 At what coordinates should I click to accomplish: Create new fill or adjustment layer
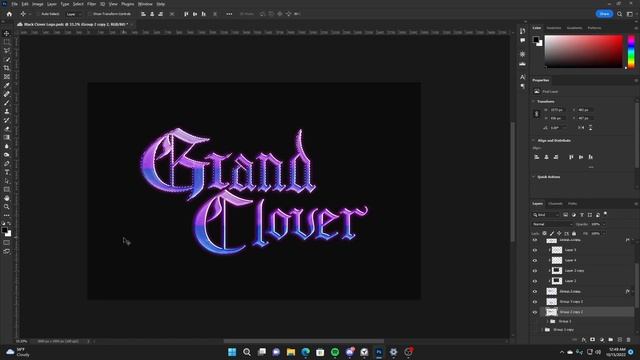(x=602, y=340)
